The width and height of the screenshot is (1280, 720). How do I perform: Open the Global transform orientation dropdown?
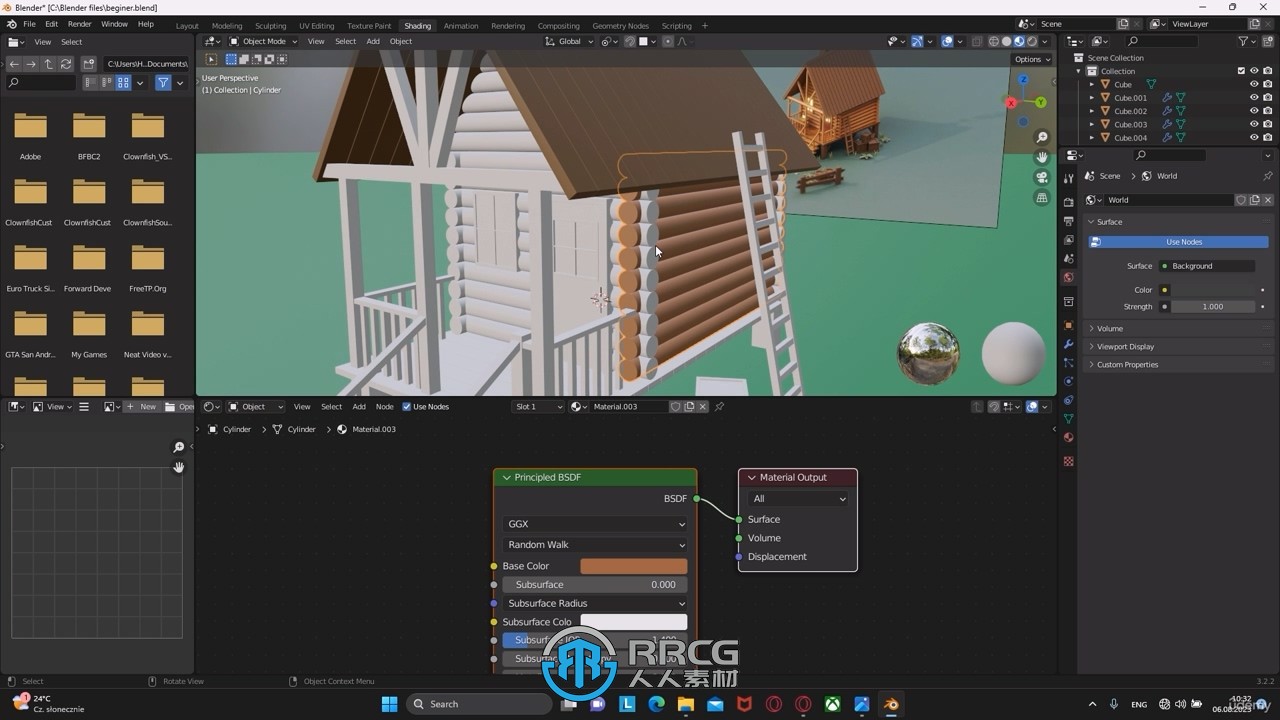pos(569,42)
